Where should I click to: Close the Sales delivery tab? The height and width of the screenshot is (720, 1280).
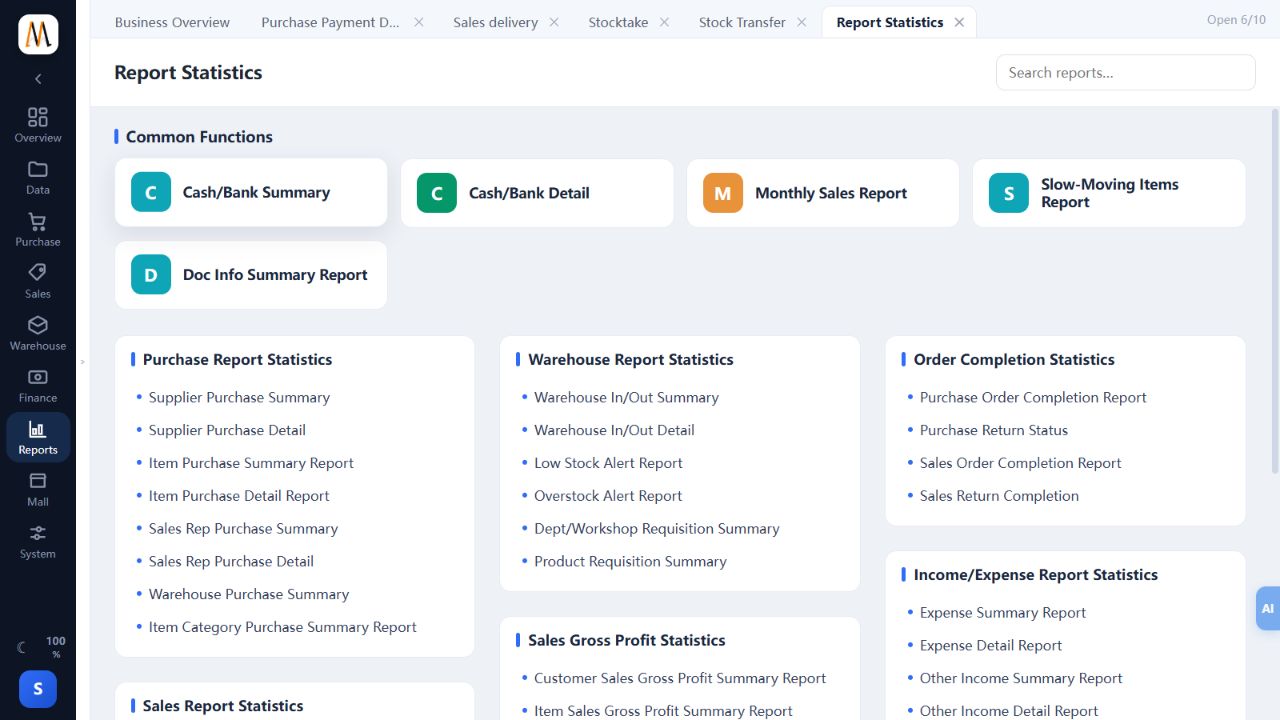[554, 22]
